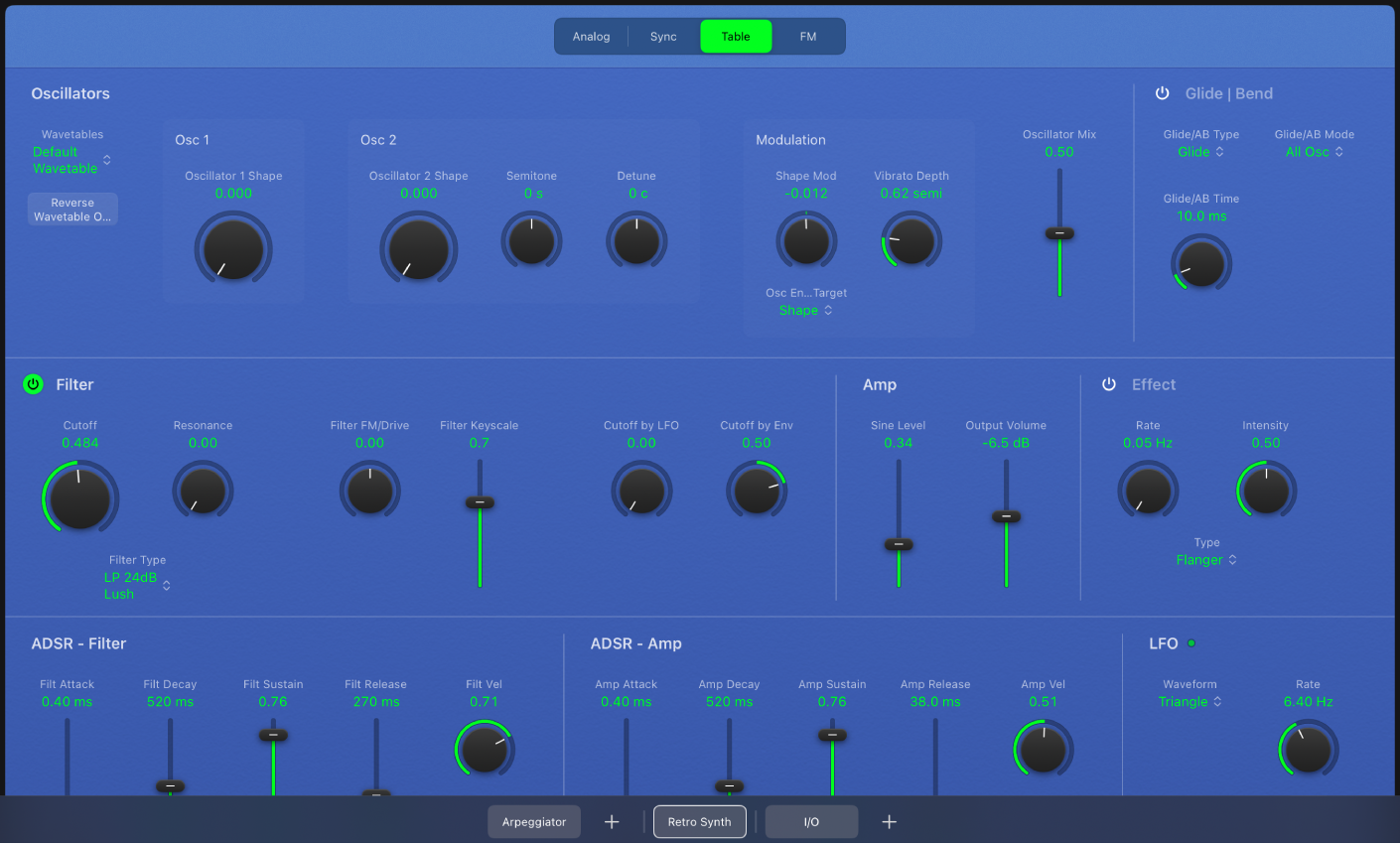Click the Retro Synth plugin slot
The width and height of the screenshot is (1400, 846).
(x=699, y=821)
